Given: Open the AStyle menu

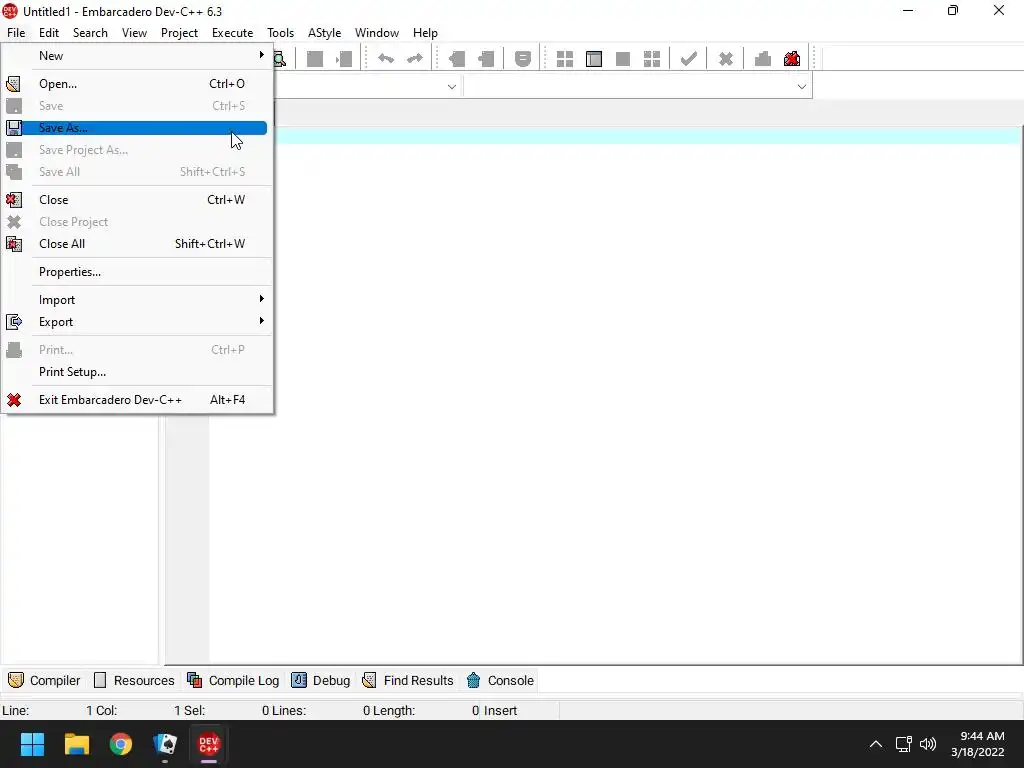Looking at the screenshot, I should [325, 33].
